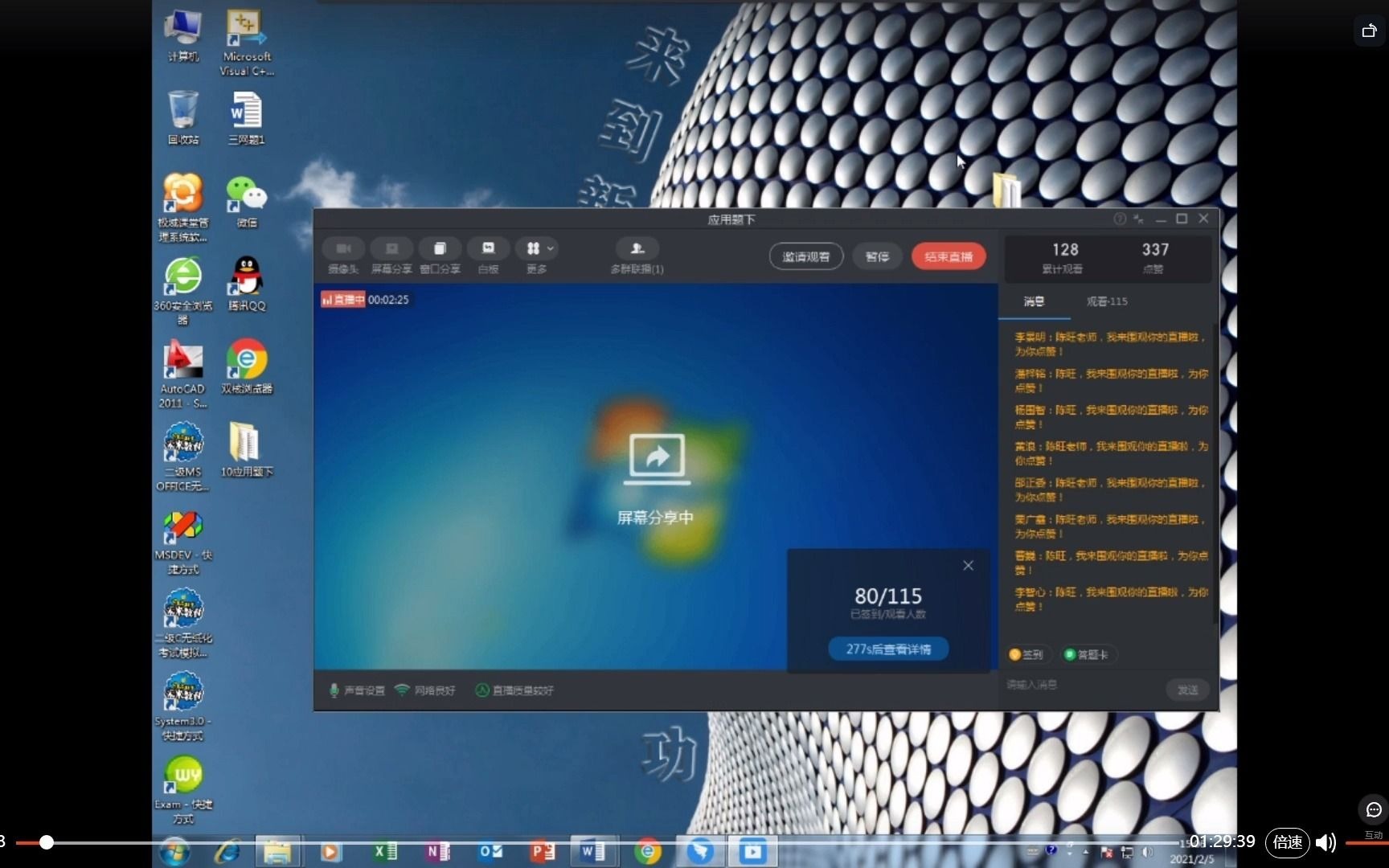This screenshot has width=1389, height=868.
Task: Close the 80/115 sign-in popup
Action: coord(968,566)
